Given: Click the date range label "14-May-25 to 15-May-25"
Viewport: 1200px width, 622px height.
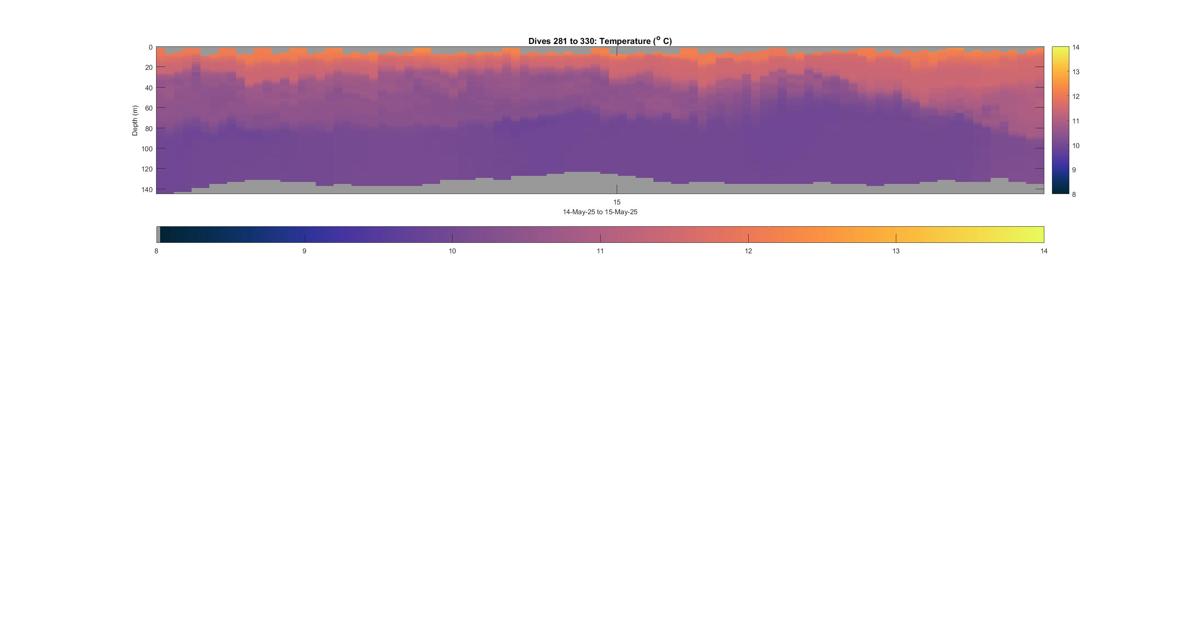Looking at the screenshot, I should coord(600,212).
